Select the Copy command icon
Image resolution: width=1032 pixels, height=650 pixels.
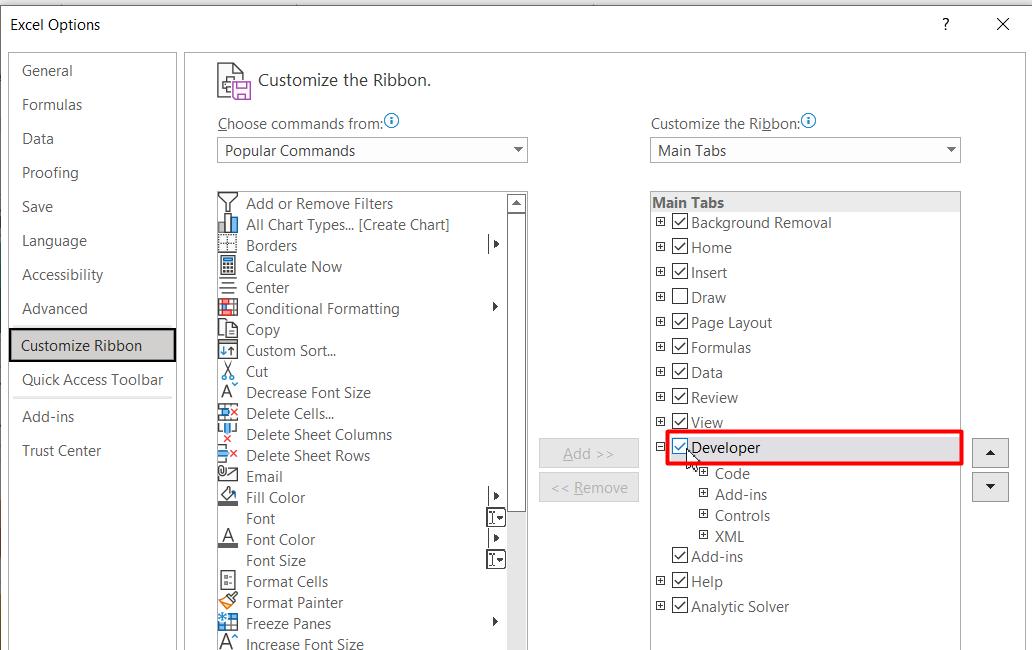pyautogui.click(x=228, y=329)
